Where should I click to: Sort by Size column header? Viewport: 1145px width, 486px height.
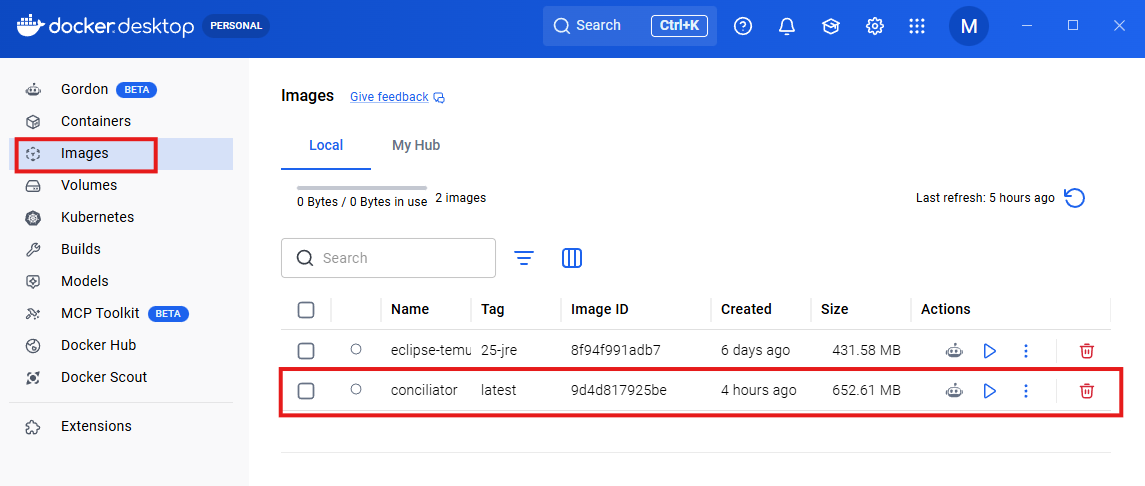[835, 309]
